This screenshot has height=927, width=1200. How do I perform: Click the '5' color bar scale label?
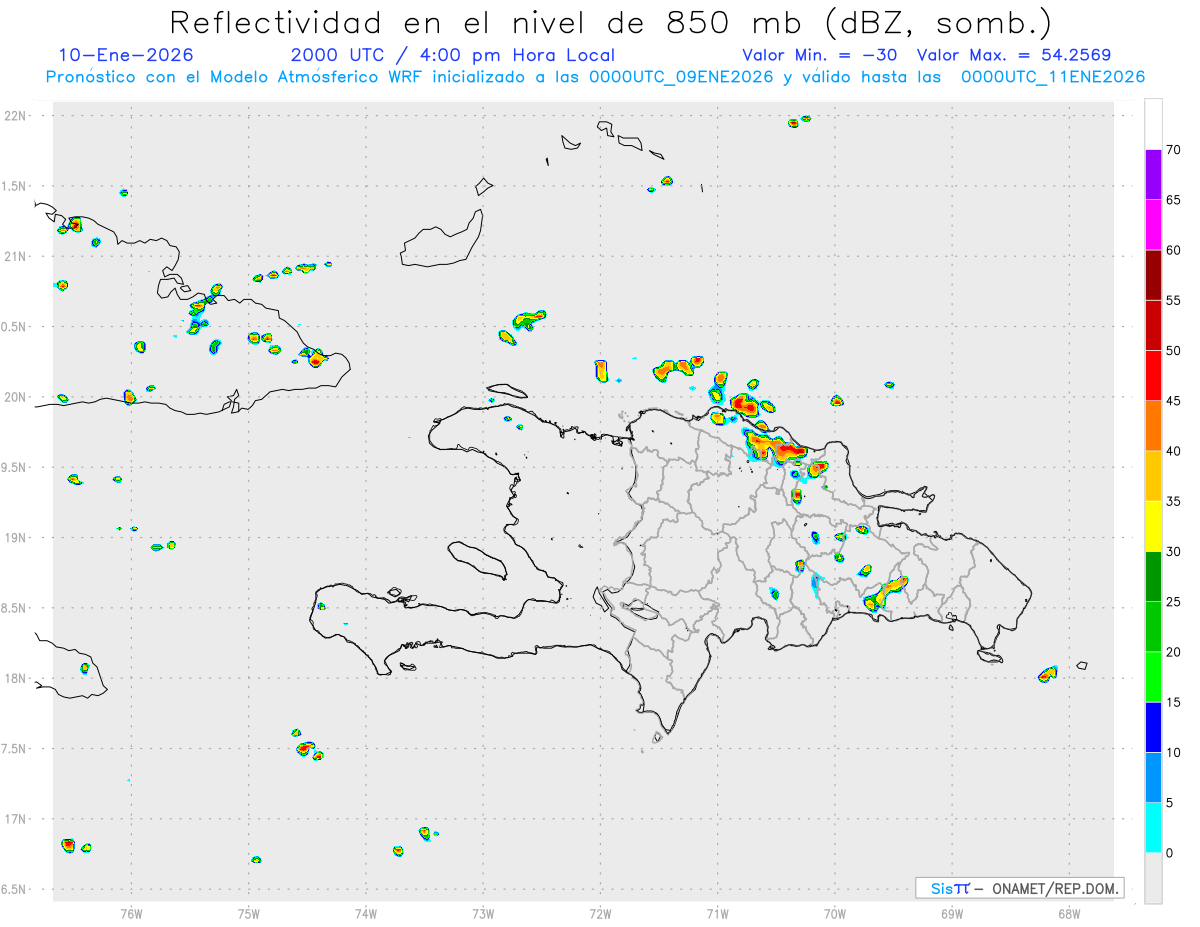(x=1169, y=803)
